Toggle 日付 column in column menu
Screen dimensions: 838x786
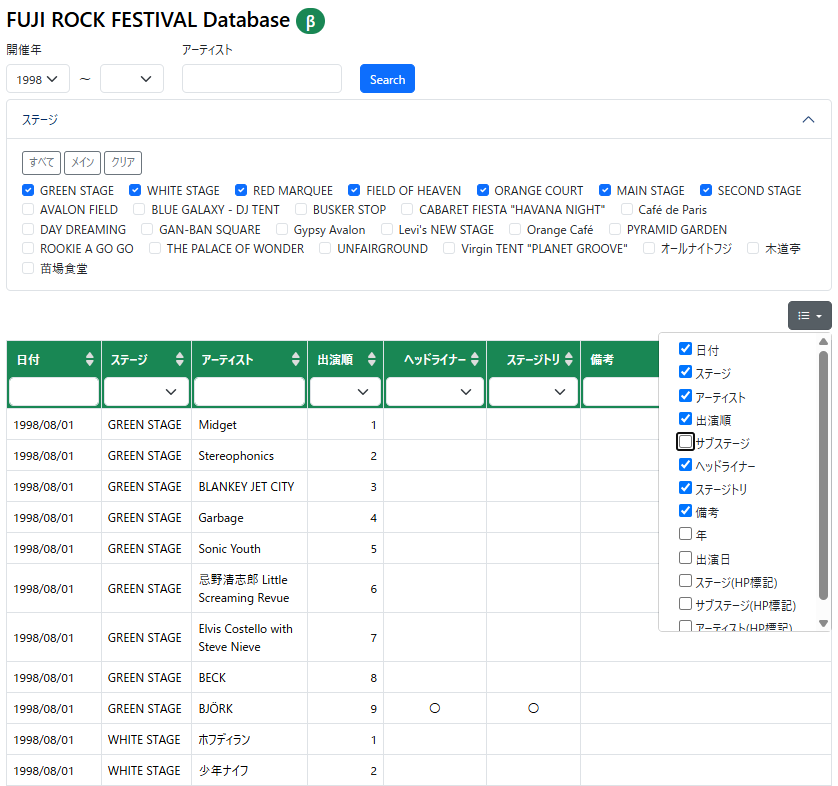pyautogui.click(x=685, y=349)
